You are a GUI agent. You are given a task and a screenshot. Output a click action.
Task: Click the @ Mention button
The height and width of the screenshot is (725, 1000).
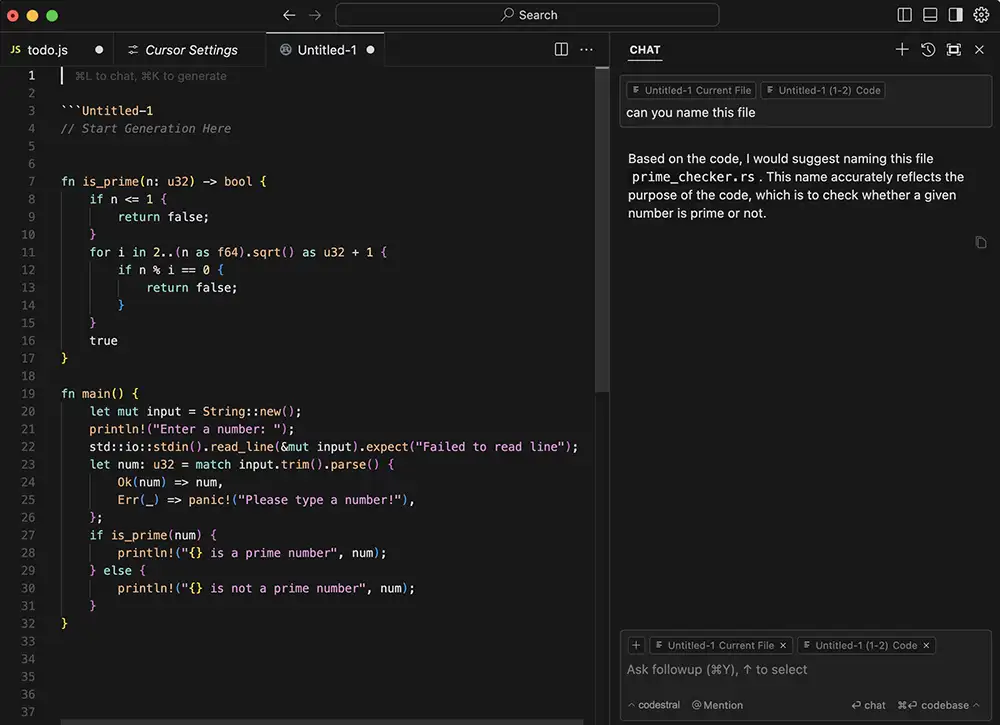[717, 705]
